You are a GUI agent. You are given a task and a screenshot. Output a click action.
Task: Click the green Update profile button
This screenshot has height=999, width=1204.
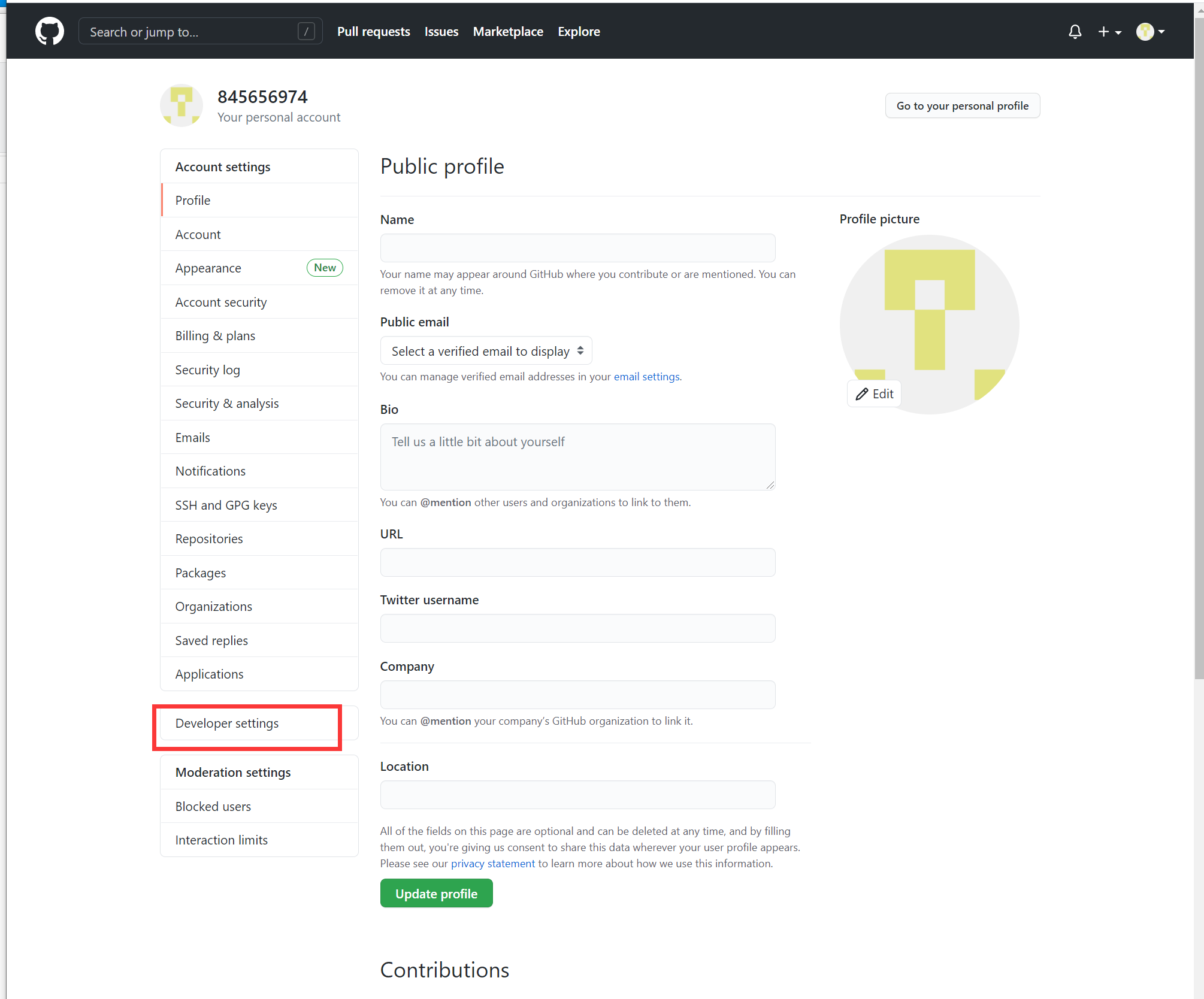436,894
